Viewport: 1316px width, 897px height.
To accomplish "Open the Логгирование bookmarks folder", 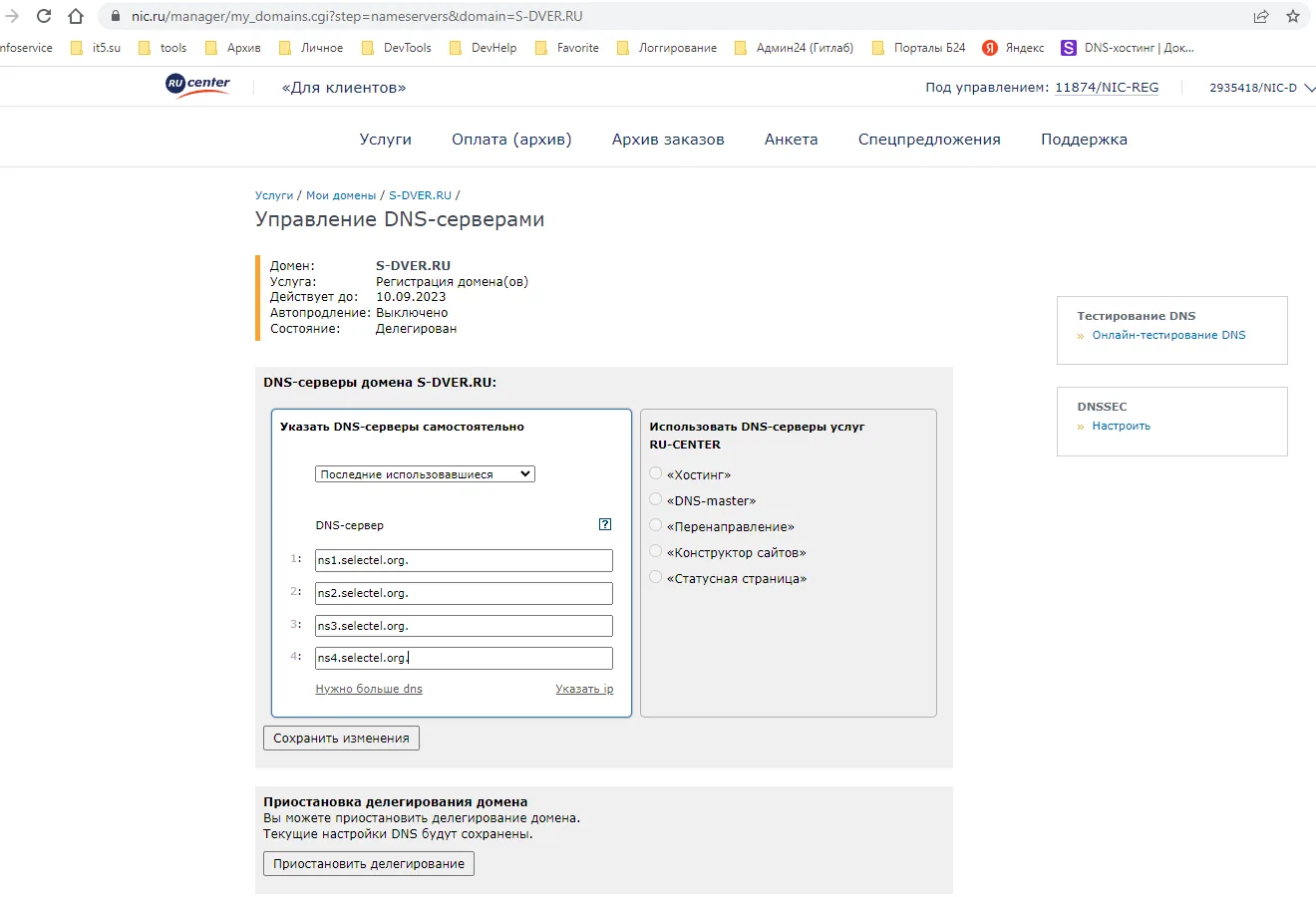I will [x=667, y=48].
